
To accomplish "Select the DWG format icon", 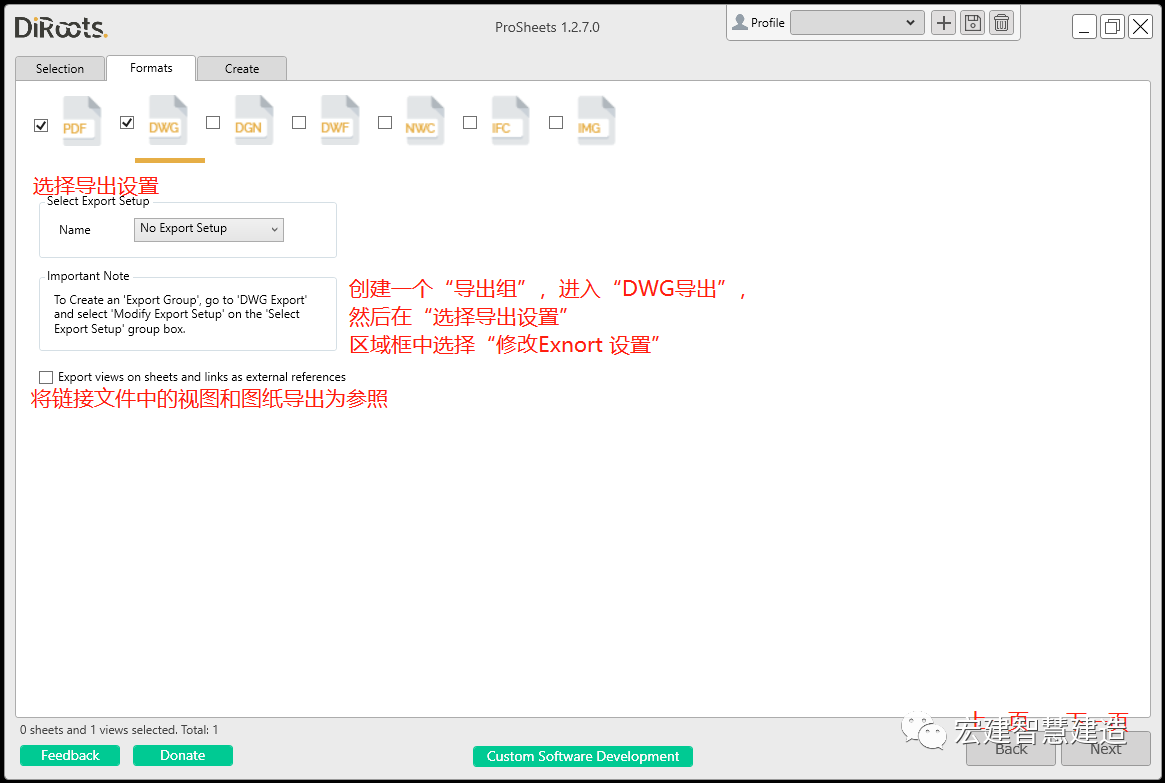I will click(167, 120).
